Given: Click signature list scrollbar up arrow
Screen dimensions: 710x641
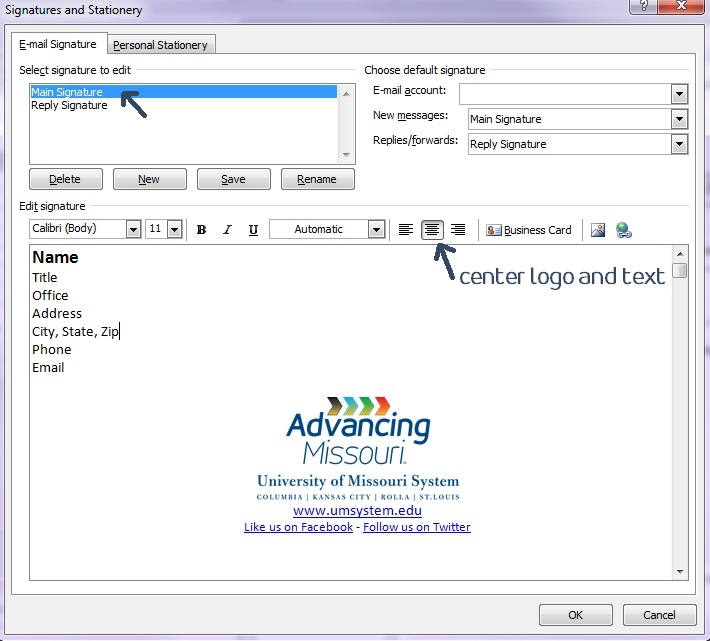Looking at the screenshot, I should click(x=346, y=93).
